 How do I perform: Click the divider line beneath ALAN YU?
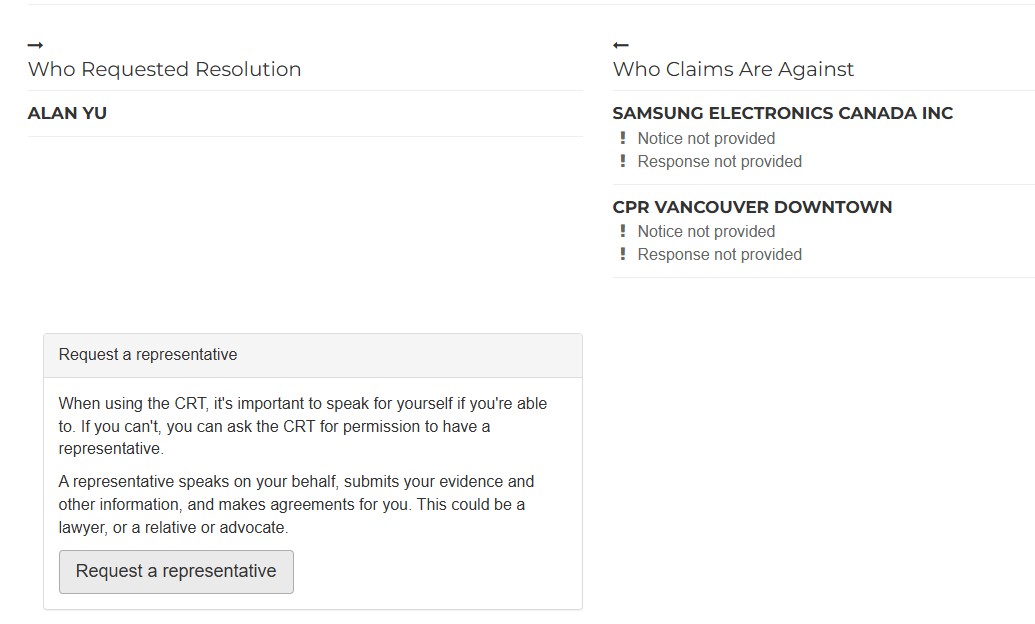[x=305, y=136]
